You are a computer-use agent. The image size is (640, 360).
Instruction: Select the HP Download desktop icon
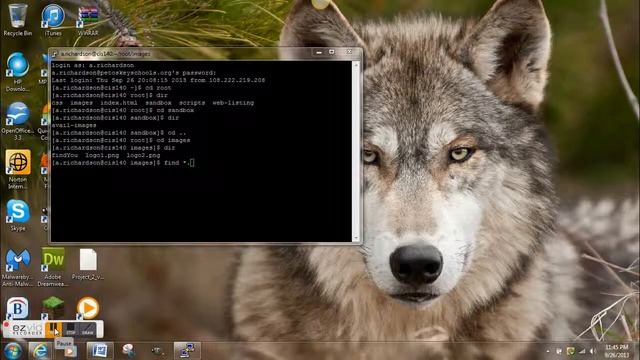(18, 72)
